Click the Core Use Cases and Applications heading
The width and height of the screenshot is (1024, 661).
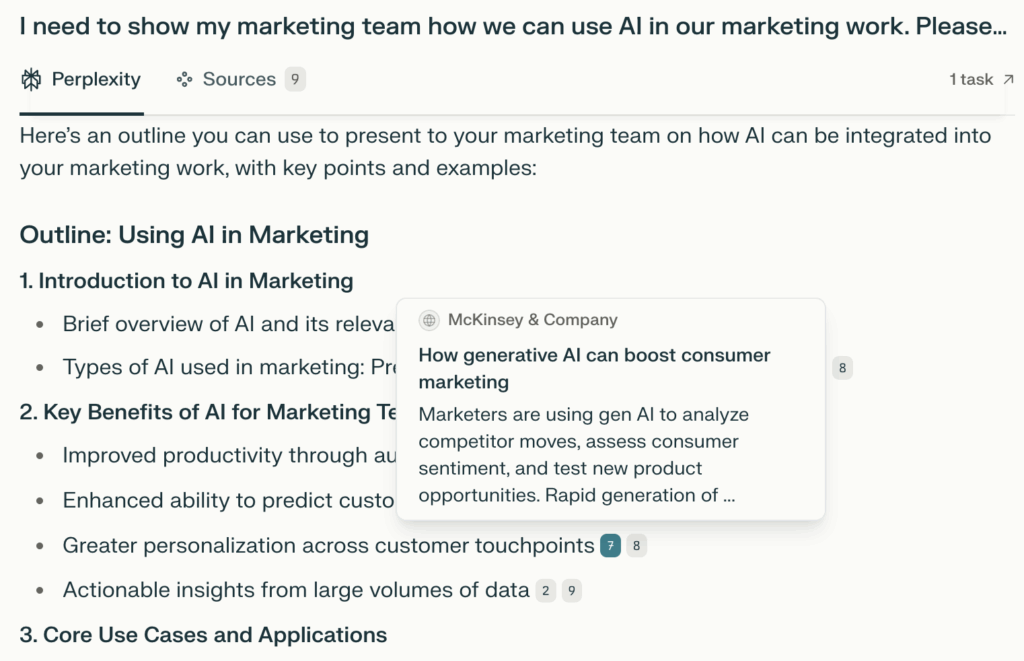(203, 634)
